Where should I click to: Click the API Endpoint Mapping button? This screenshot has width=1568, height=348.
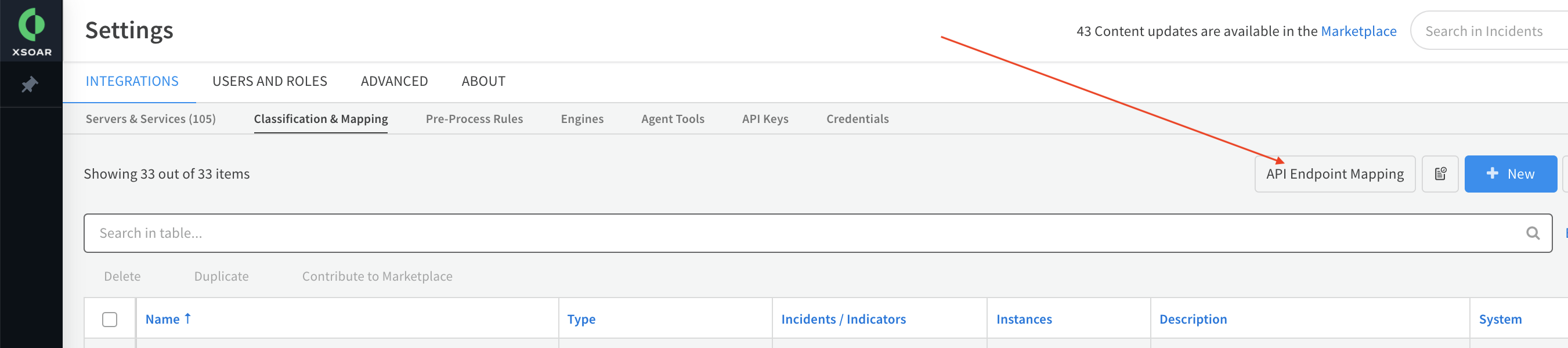1335,173
